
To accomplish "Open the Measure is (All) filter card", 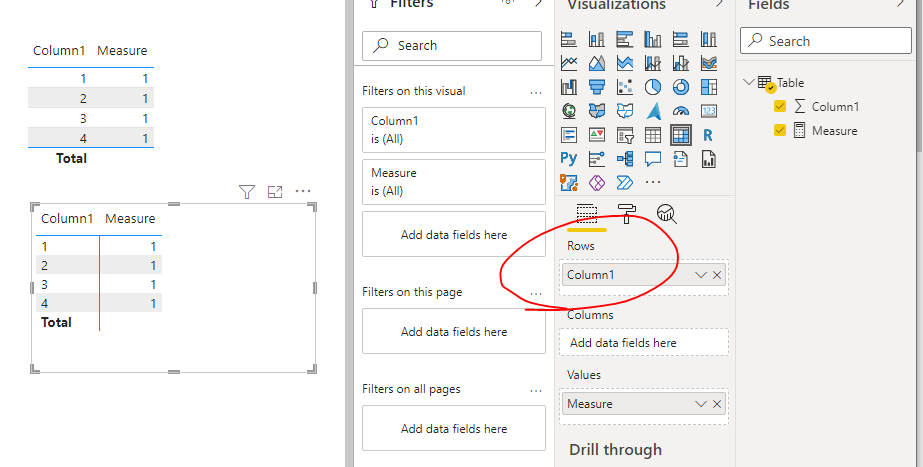I will (x=454, y=181).
